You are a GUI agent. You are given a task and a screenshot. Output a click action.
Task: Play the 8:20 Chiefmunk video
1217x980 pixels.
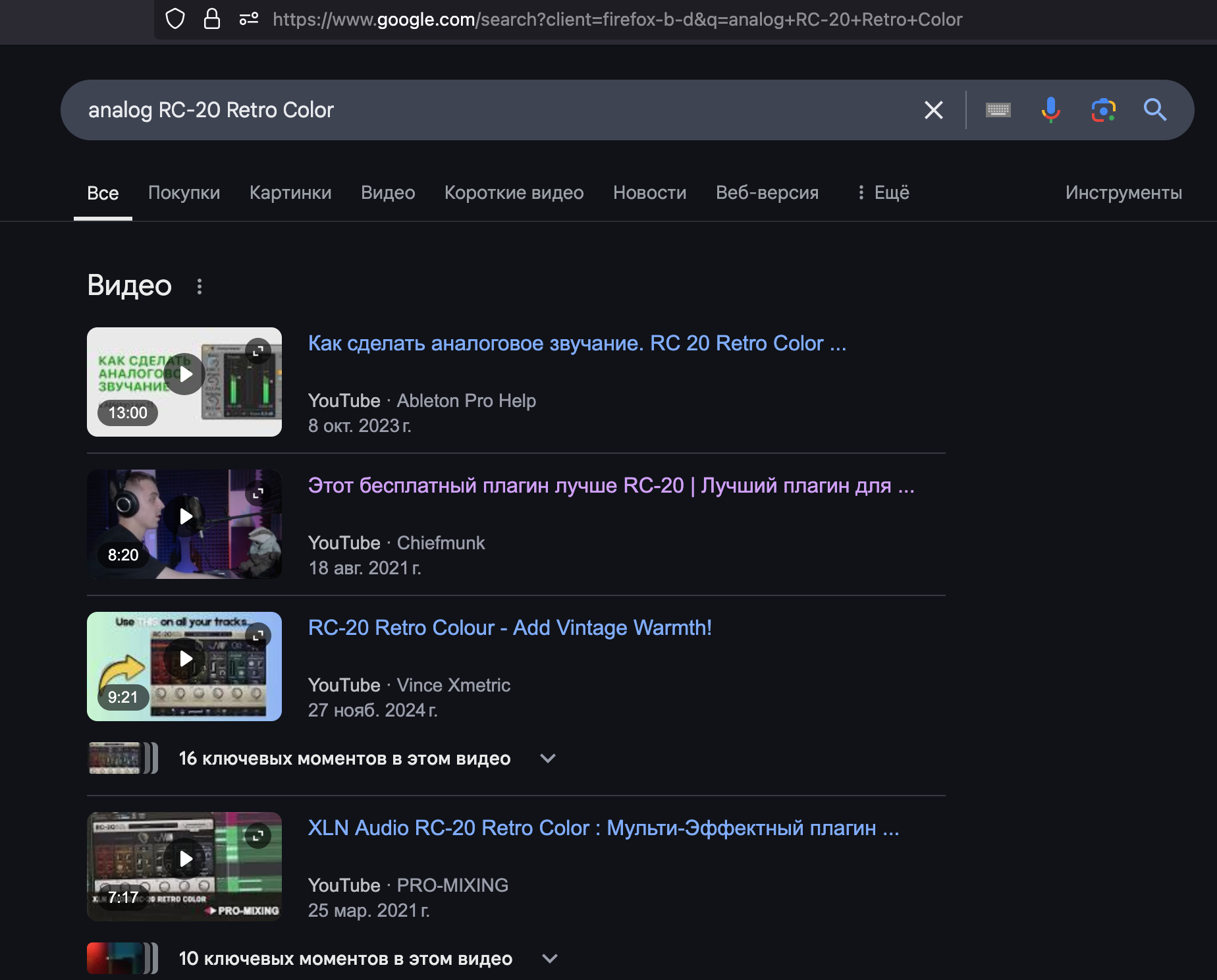click(184, 516)
